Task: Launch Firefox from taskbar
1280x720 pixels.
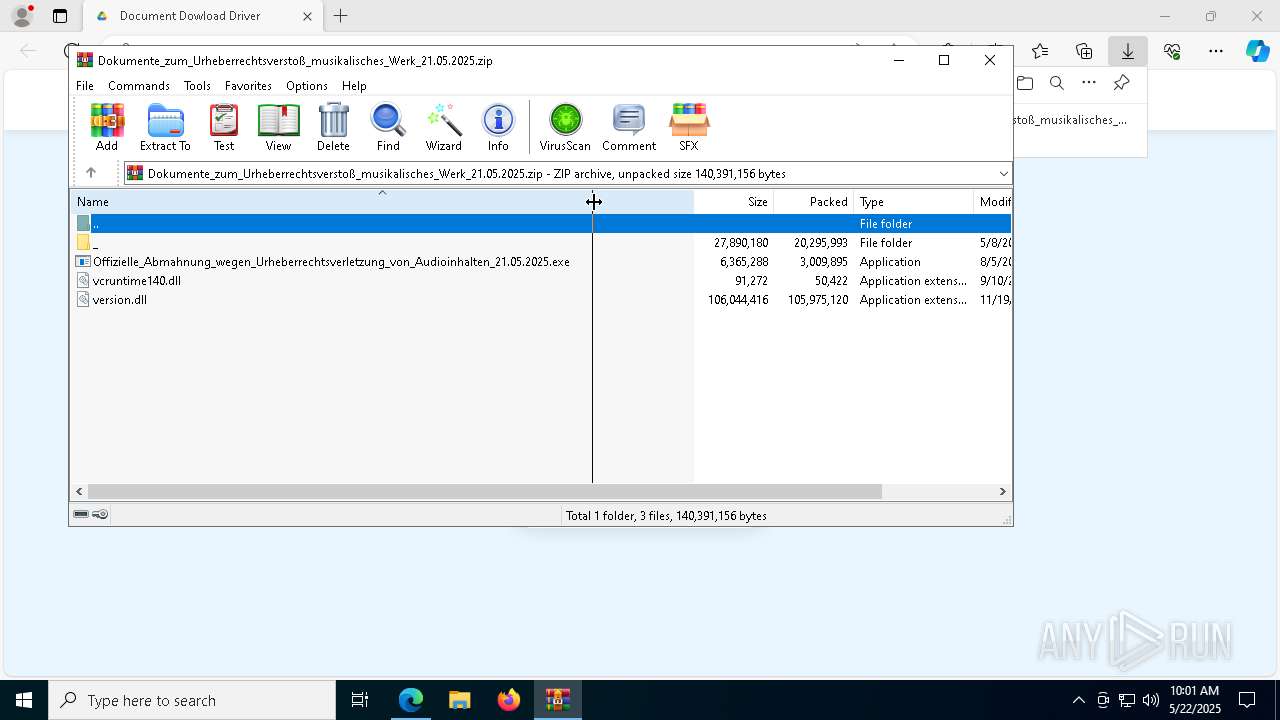Action: [509, 700]
